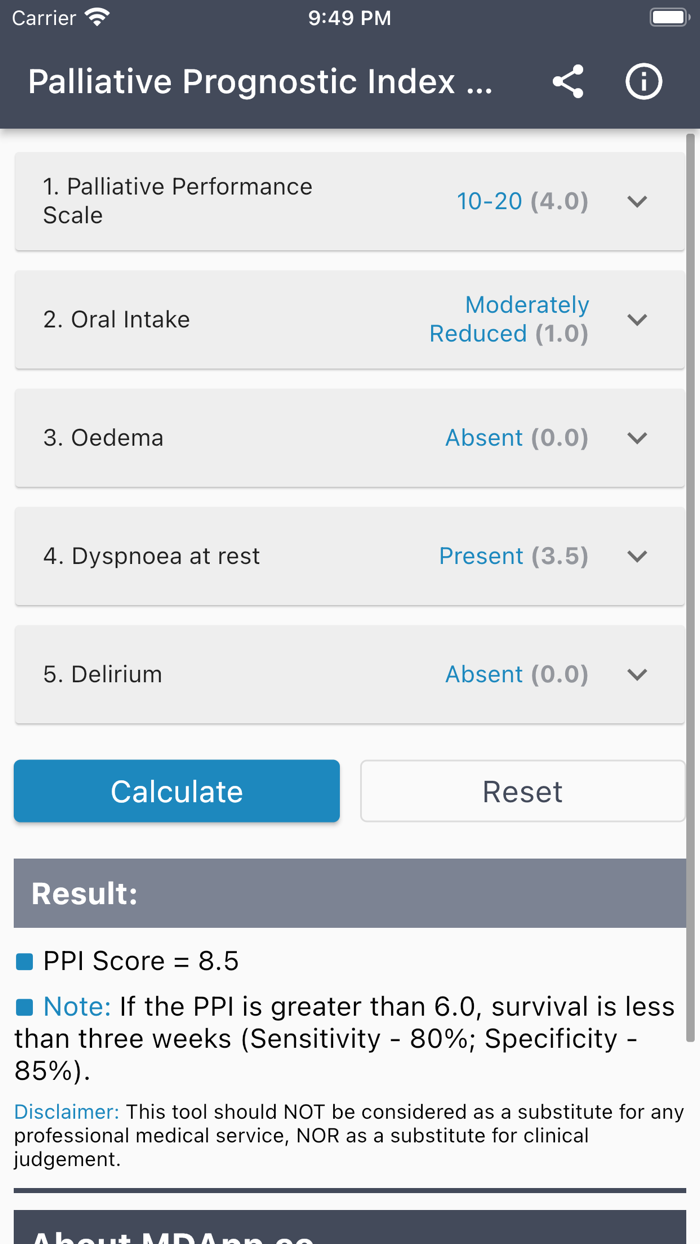Open the info icon next to share
Screen dimensions: 700x1244
coord(644,82)
